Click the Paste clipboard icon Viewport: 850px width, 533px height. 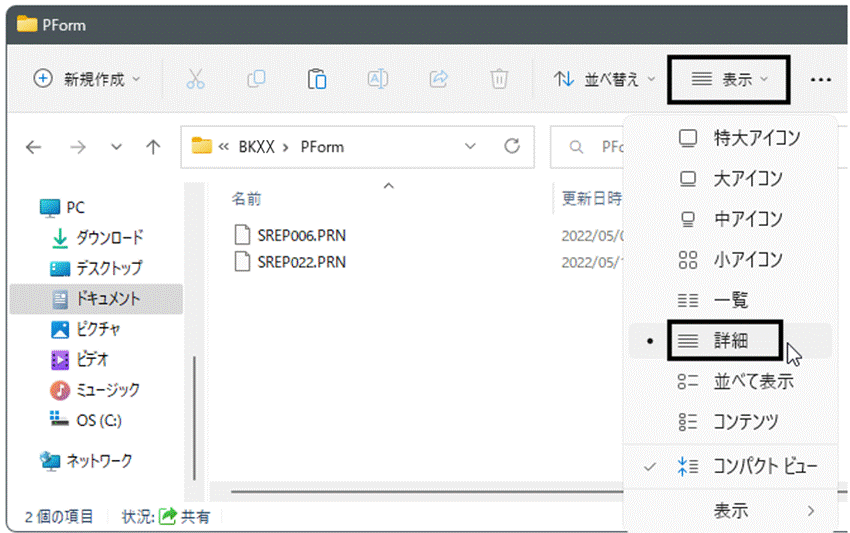tap(317, 79)
